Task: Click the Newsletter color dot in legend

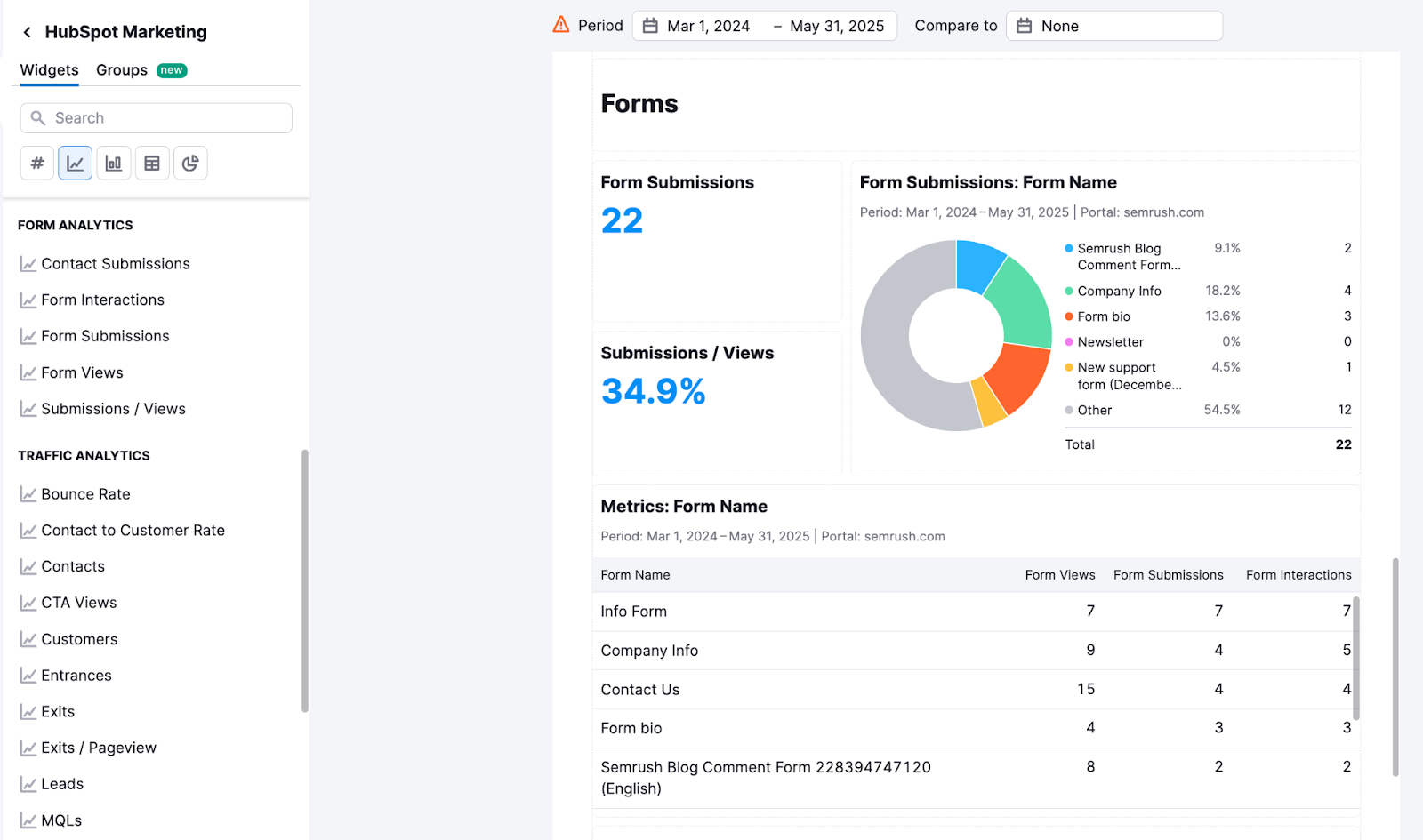Action: click(1068, 342)
